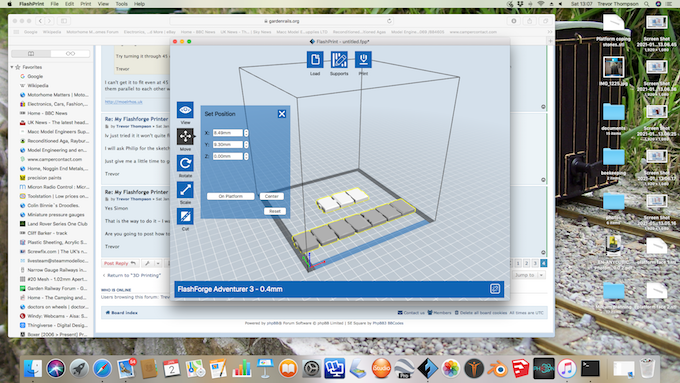Viewport: 680px width, 383px height.
Task: Click Motorhome Matters in the Safari favorites bar
Action: click(92, 32)
